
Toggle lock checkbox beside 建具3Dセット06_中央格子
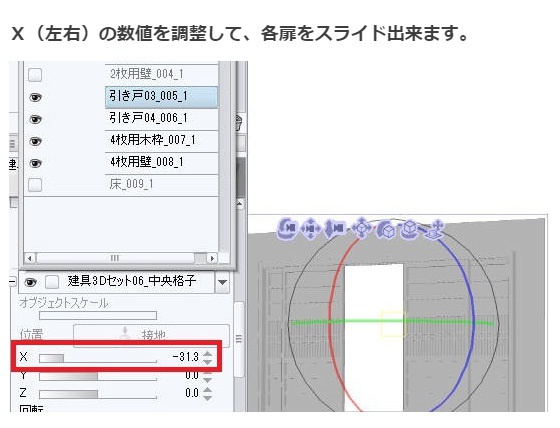[52, 282]
